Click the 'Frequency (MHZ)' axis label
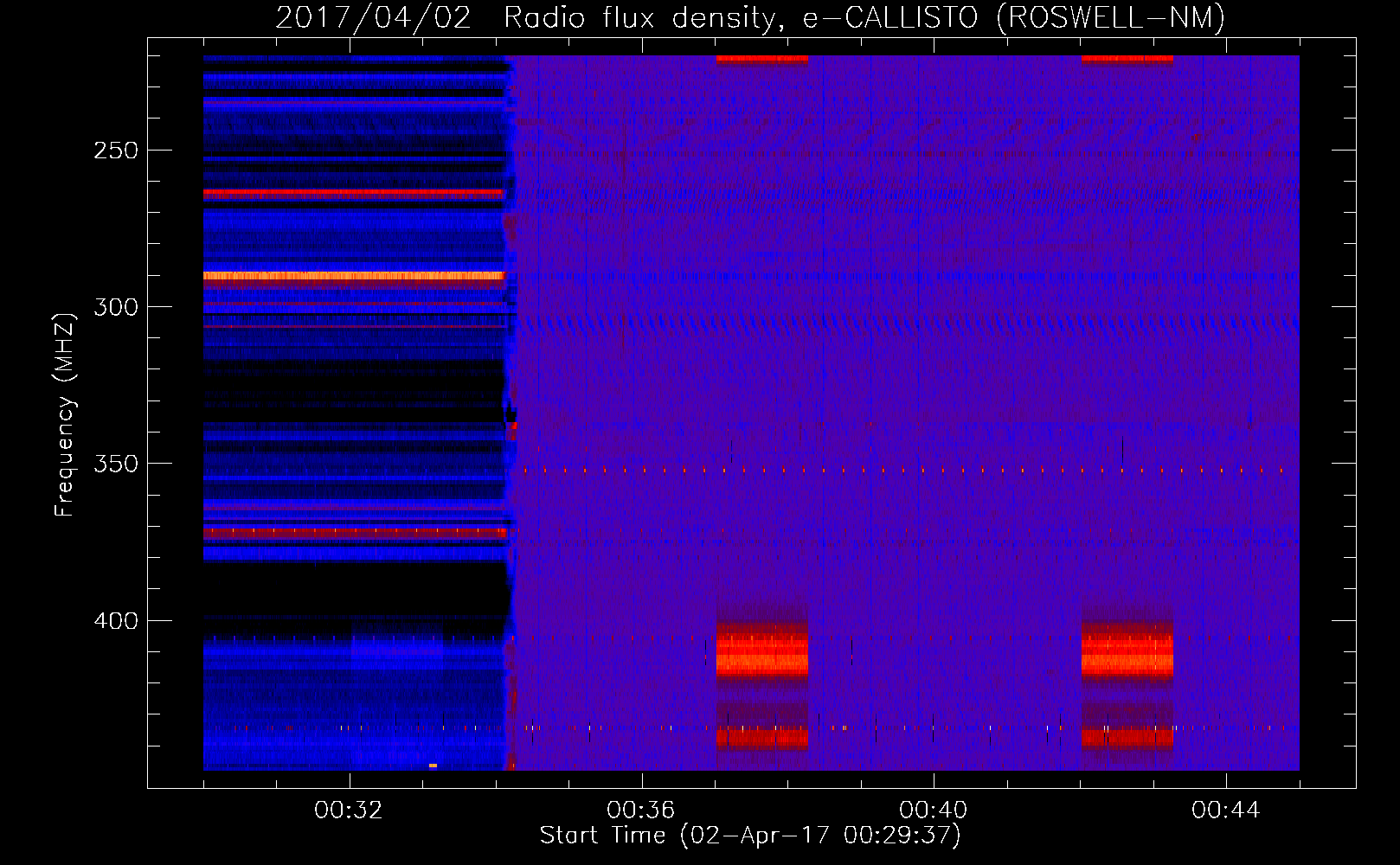This screenshot has height=865, width=1400. (65, 414)
